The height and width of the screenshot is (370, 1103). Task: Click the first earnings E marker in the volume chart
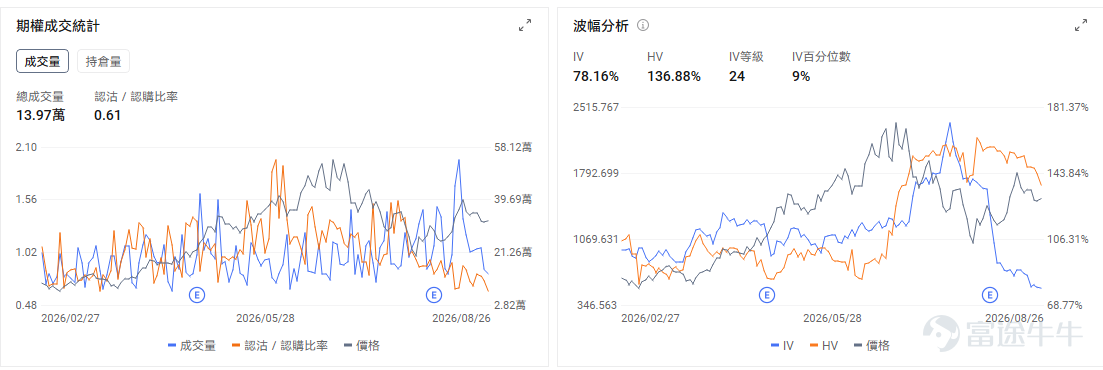click(196, 295)
